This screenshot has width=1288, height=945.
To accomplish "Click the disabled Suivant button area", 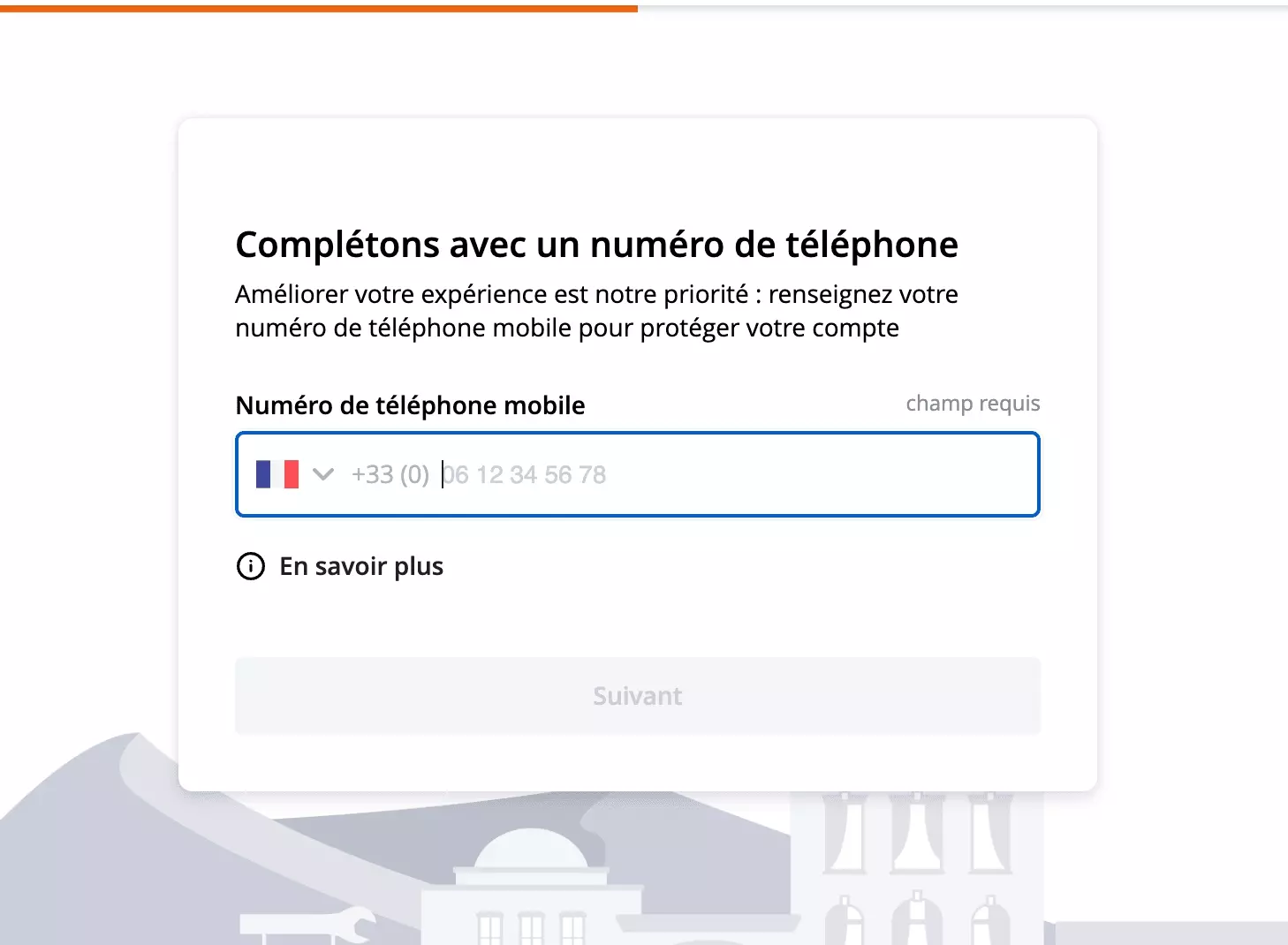I will point(637,696).
